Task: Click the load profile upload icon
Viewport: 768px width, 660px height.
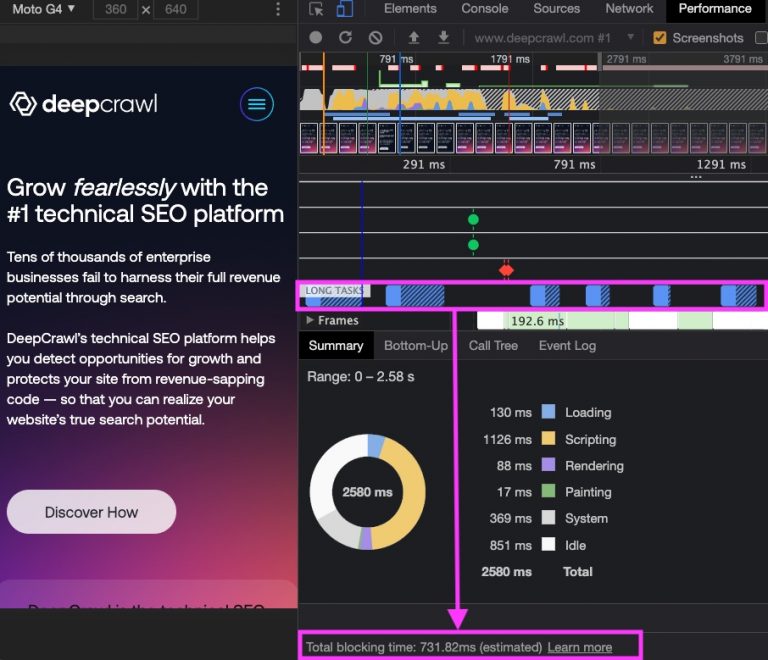Action: pos(414,37)
